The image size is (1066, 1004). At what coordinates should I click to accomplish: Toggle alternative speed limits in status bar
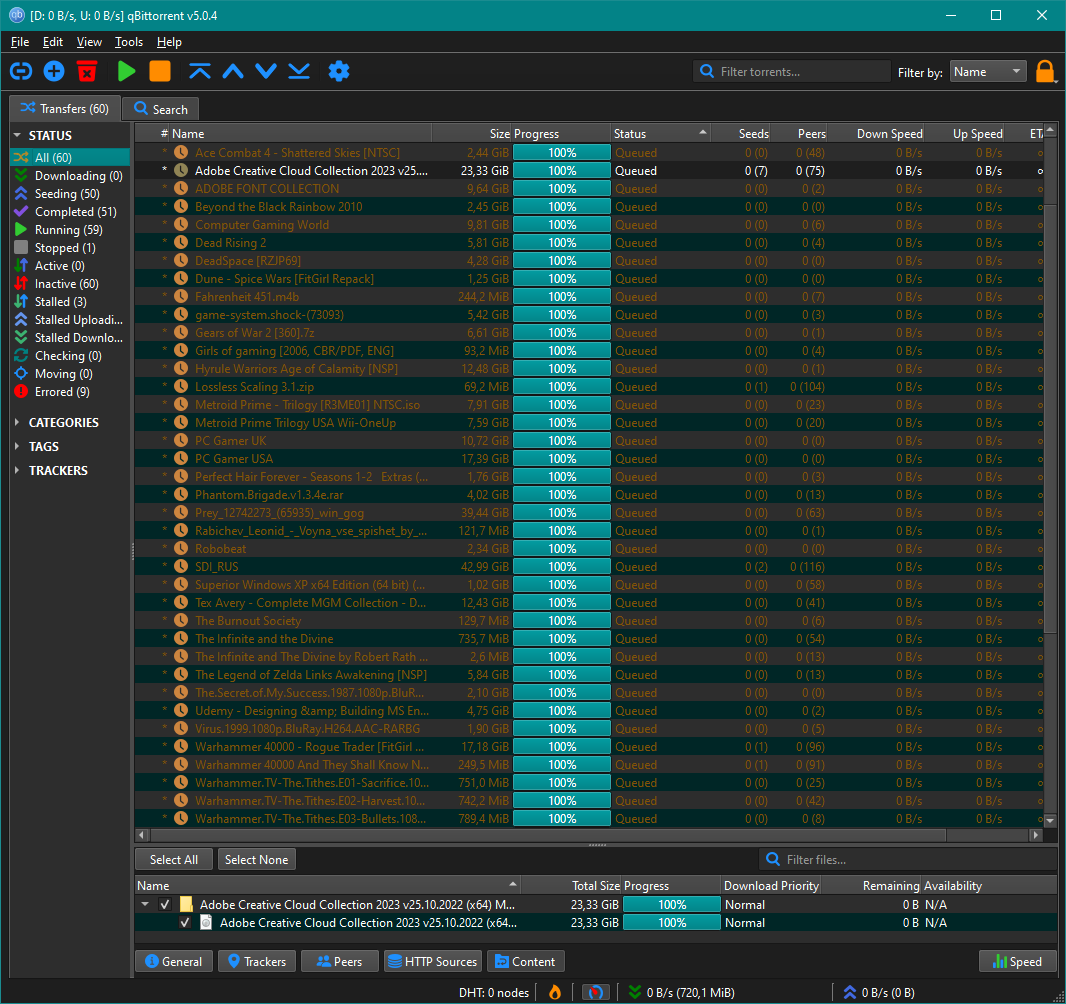click(x=595, y=992)
